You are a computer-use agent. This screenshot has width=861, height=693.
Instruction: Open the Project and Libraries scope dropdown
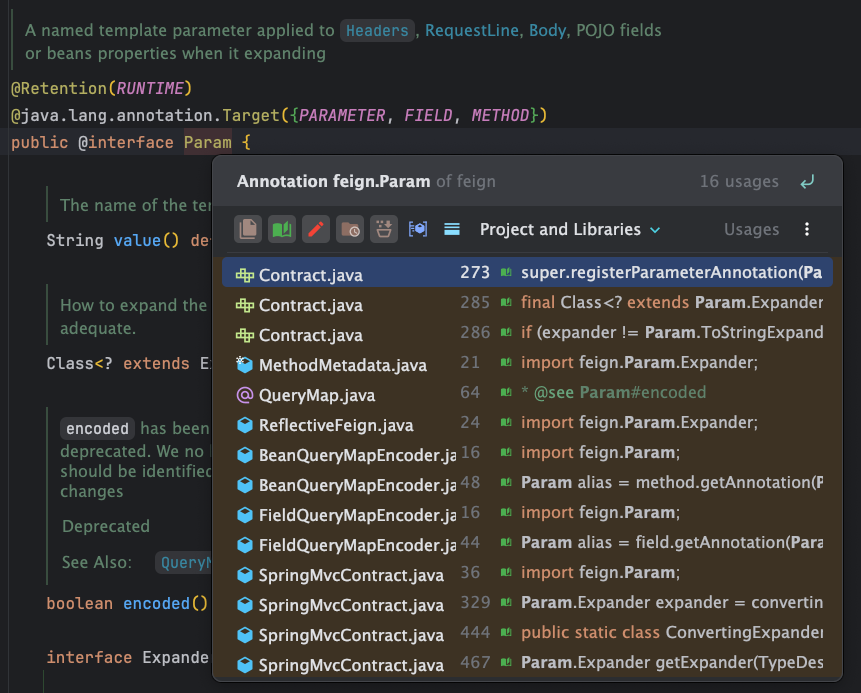(x=569, y=229)
